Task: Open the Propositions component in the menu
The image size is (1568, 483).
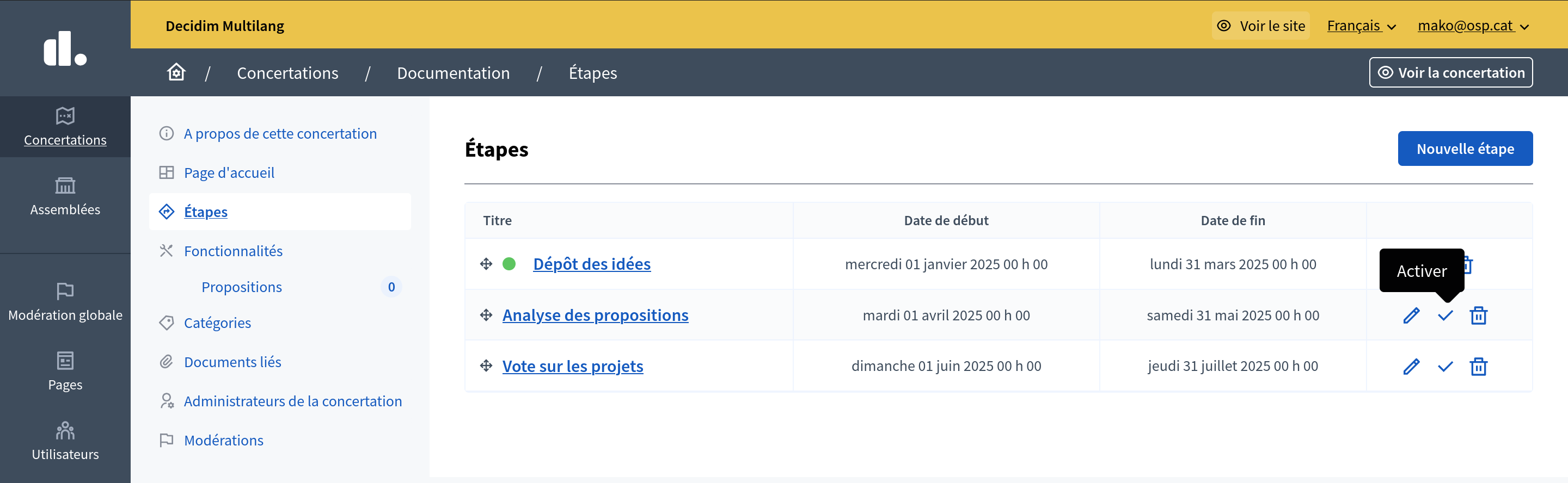Action: pos(242,287)
